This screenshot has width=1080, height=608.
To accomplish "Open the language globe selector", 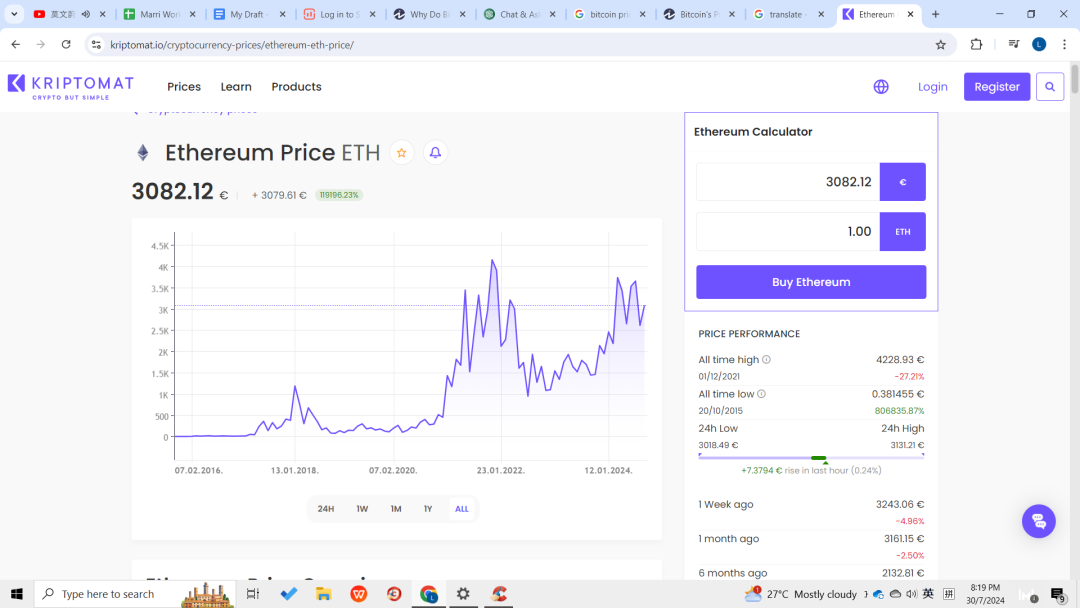I will tap(881, 87).
